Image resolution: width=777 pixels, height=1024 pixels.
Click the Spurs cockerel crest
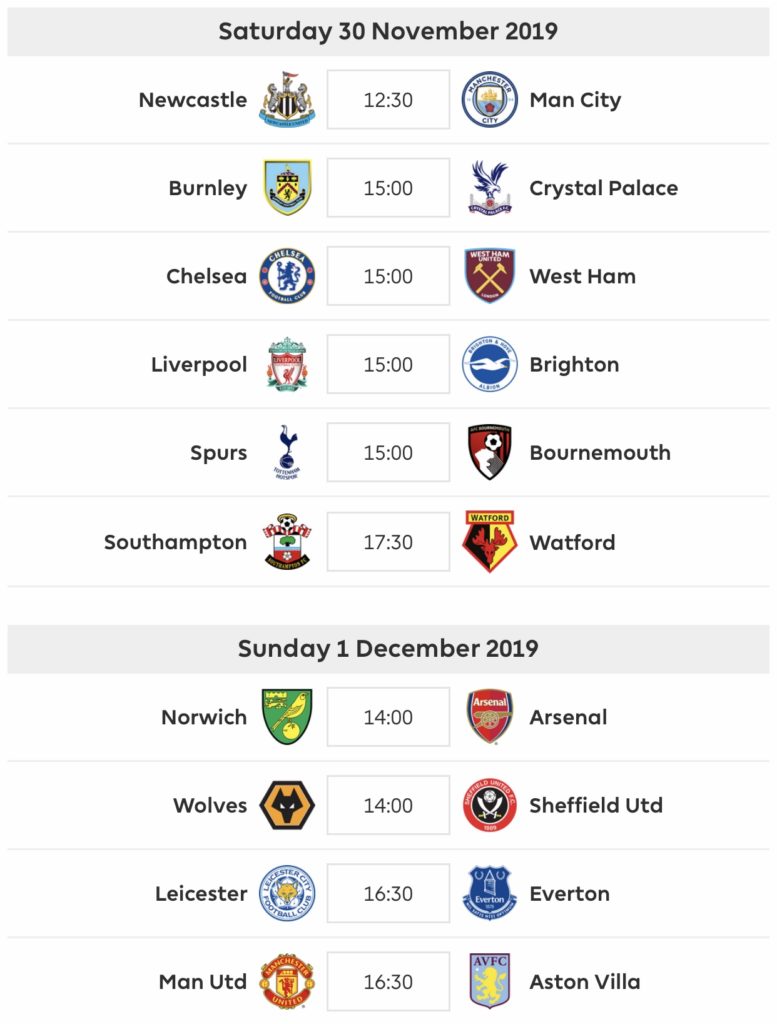pyautogui.click(x=287, y=452)
